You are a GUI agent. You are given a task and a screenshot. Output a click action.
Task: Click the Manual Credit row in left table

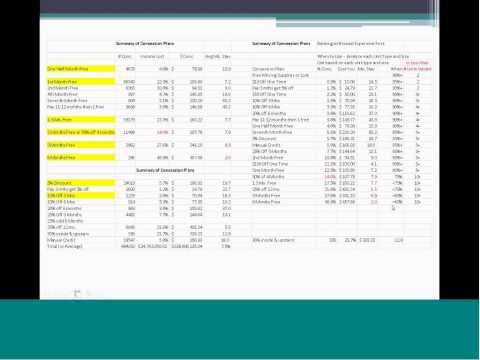click(x=61, y=240)
